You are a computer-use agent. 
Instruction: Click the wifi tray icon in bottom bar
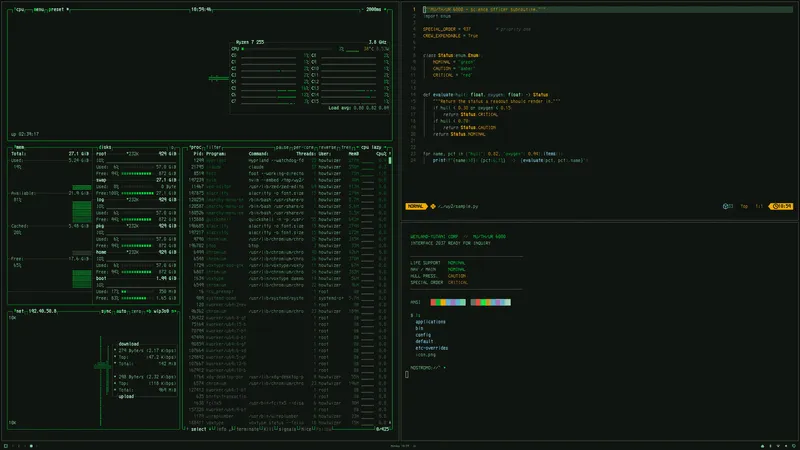pos(778,446)
